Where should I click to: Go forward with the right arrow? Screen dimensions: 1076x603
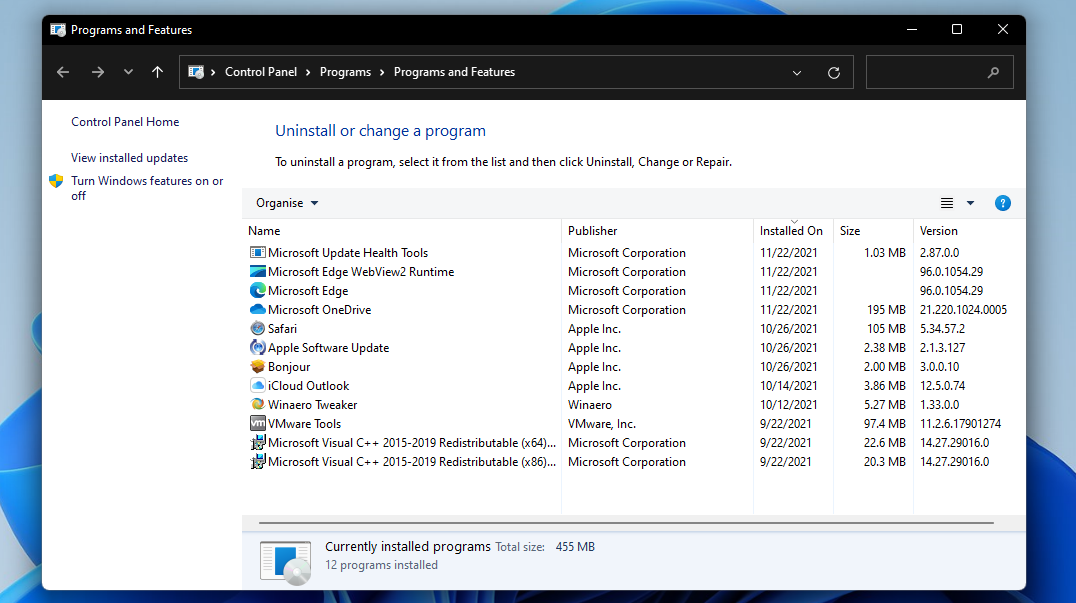click(98, 72)
